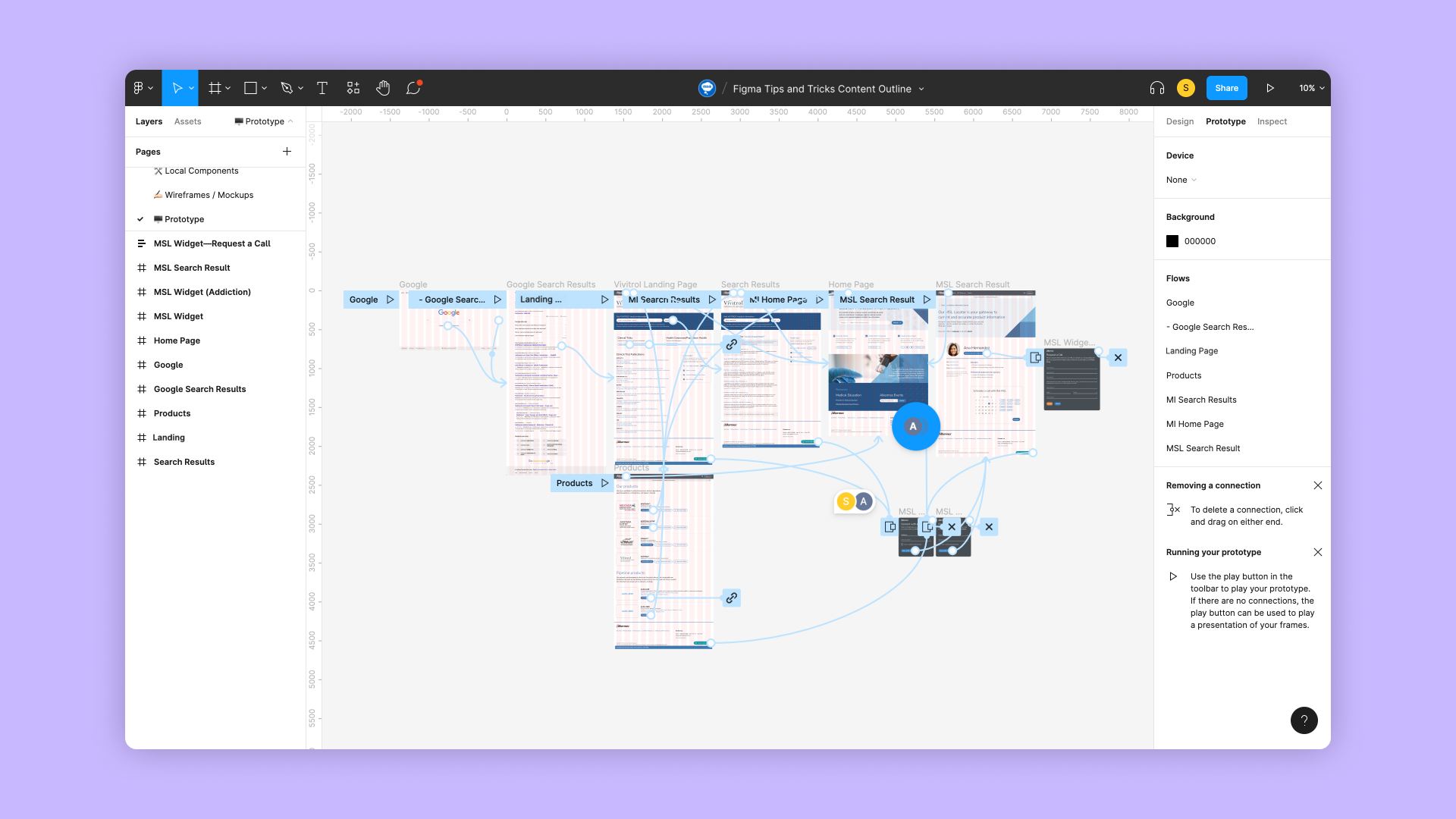Click the Play prototype button in toolbar
Viewport: 1456px width, 819px height.
pos(1270,88)
